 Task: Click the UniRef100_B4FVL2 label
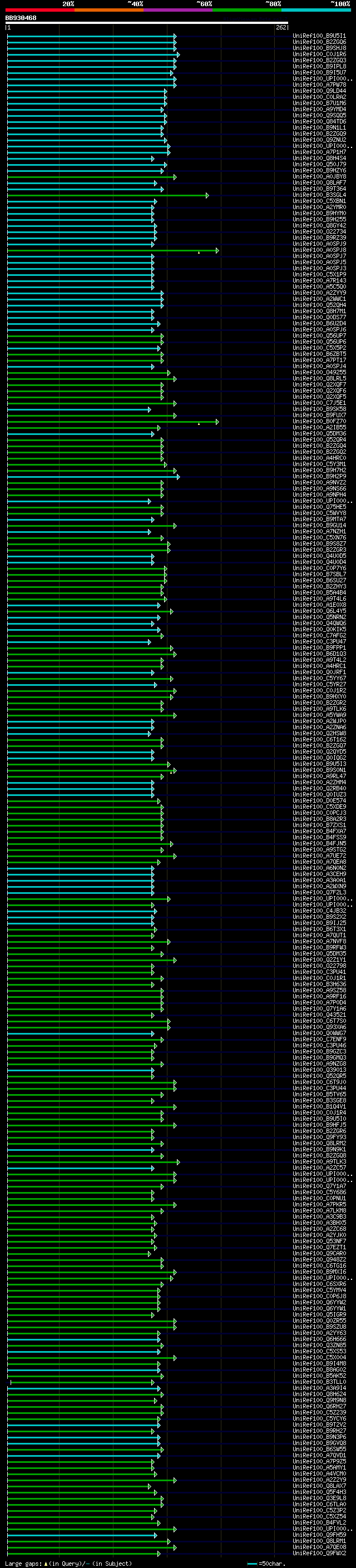click(x=319, y=1522)
